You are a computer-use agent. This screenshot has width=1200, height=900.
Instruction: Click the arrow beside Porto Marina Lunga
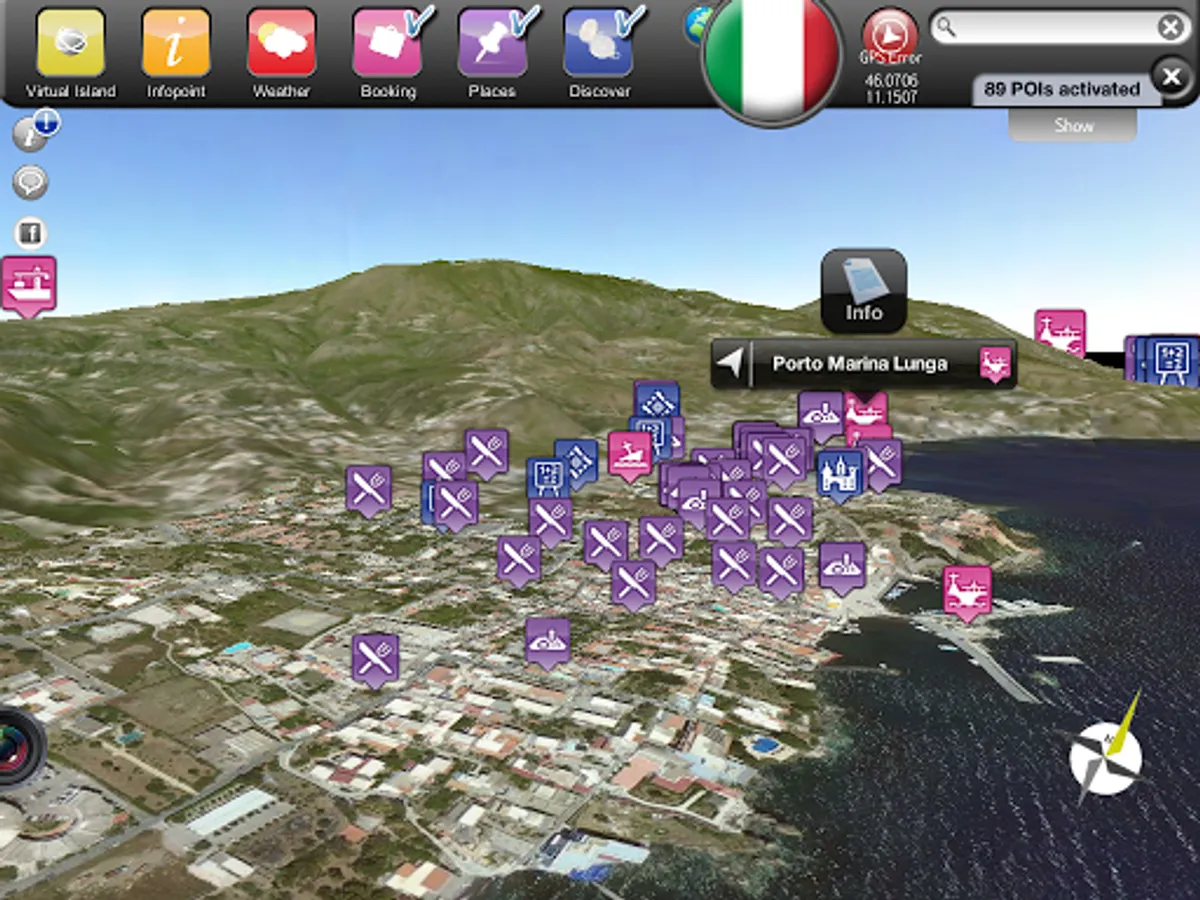734,364
